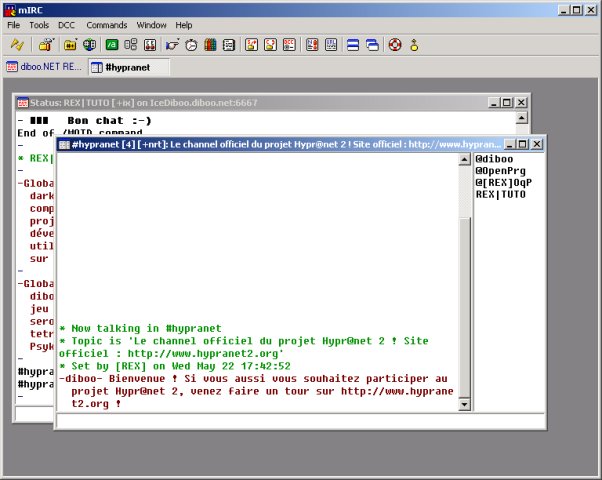Viewport: 602px width, 480px height.
Task: Click the Cascade Windows toolbar icon
Action: click(371, 45)
